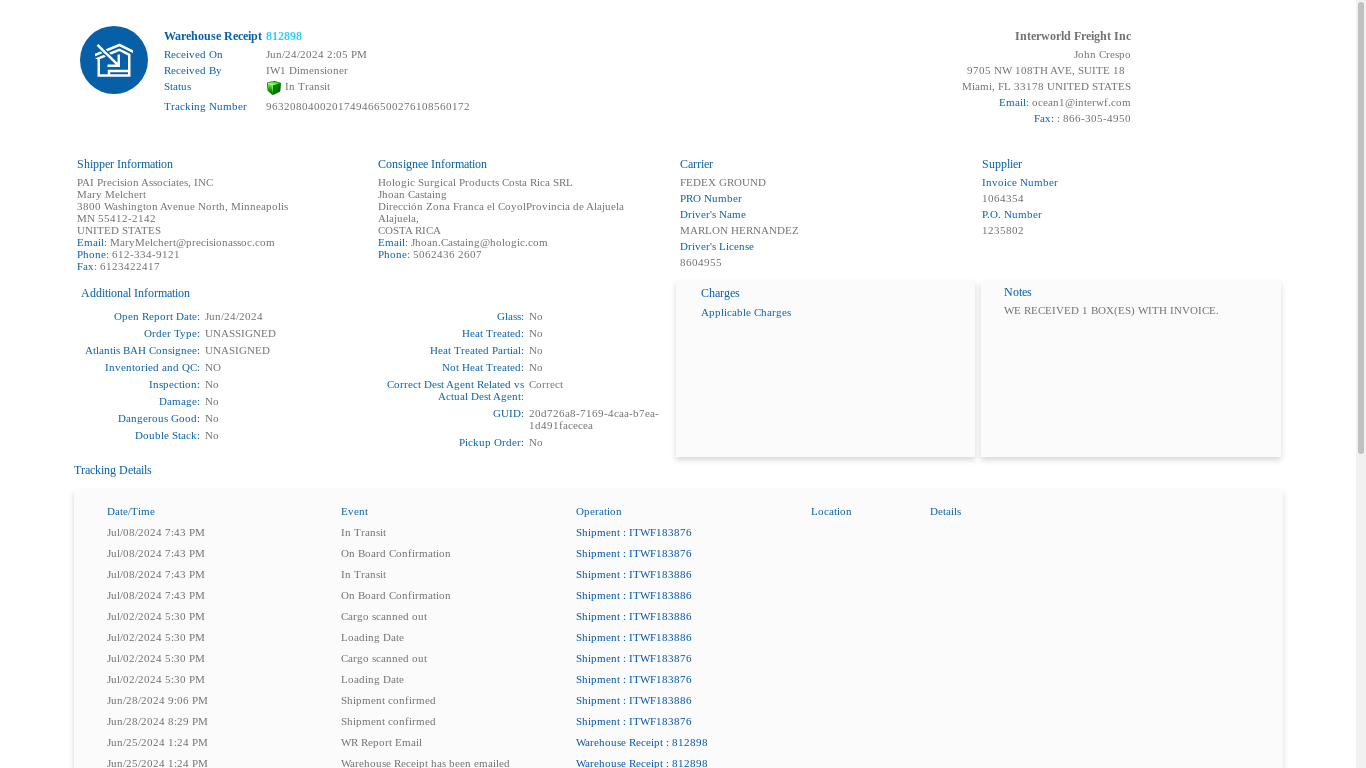The image size is (1366, 768).
Task: Open Shipment ITWF183886 on the Jul/02 Loading Date row
Action: click(634, 637)
